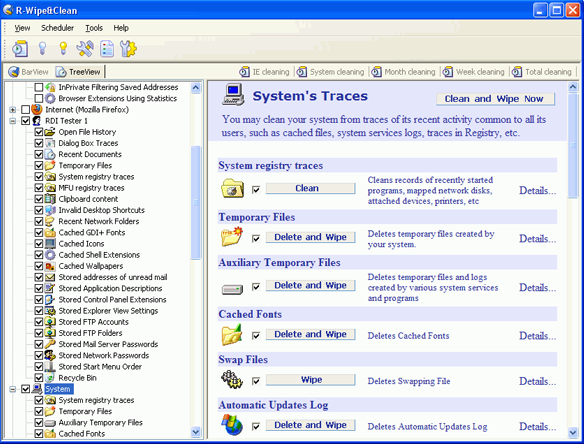Click the right pane scroll down arrow
The width and height of the screenshot is (584, 444).
coord(573,432)
